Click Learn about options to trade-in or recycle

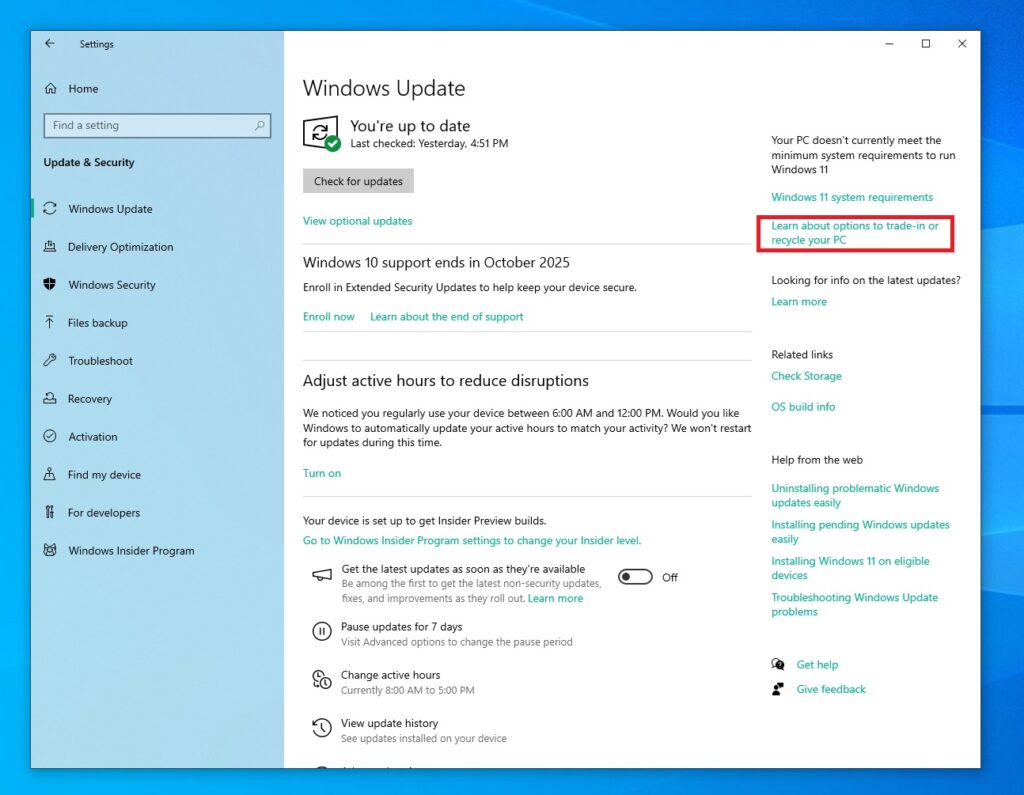point(855,233)
